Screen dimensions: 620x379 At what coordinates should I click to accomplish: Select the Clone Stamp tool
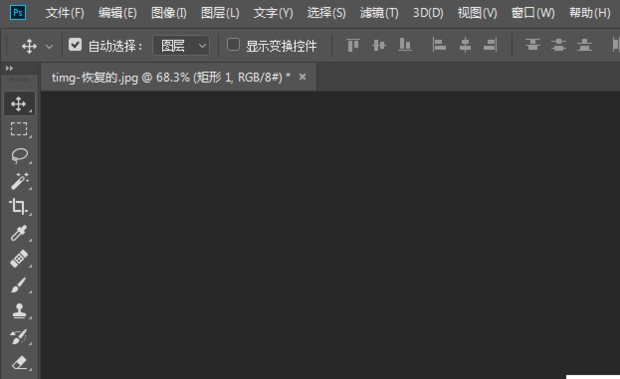tap(19, 311)
